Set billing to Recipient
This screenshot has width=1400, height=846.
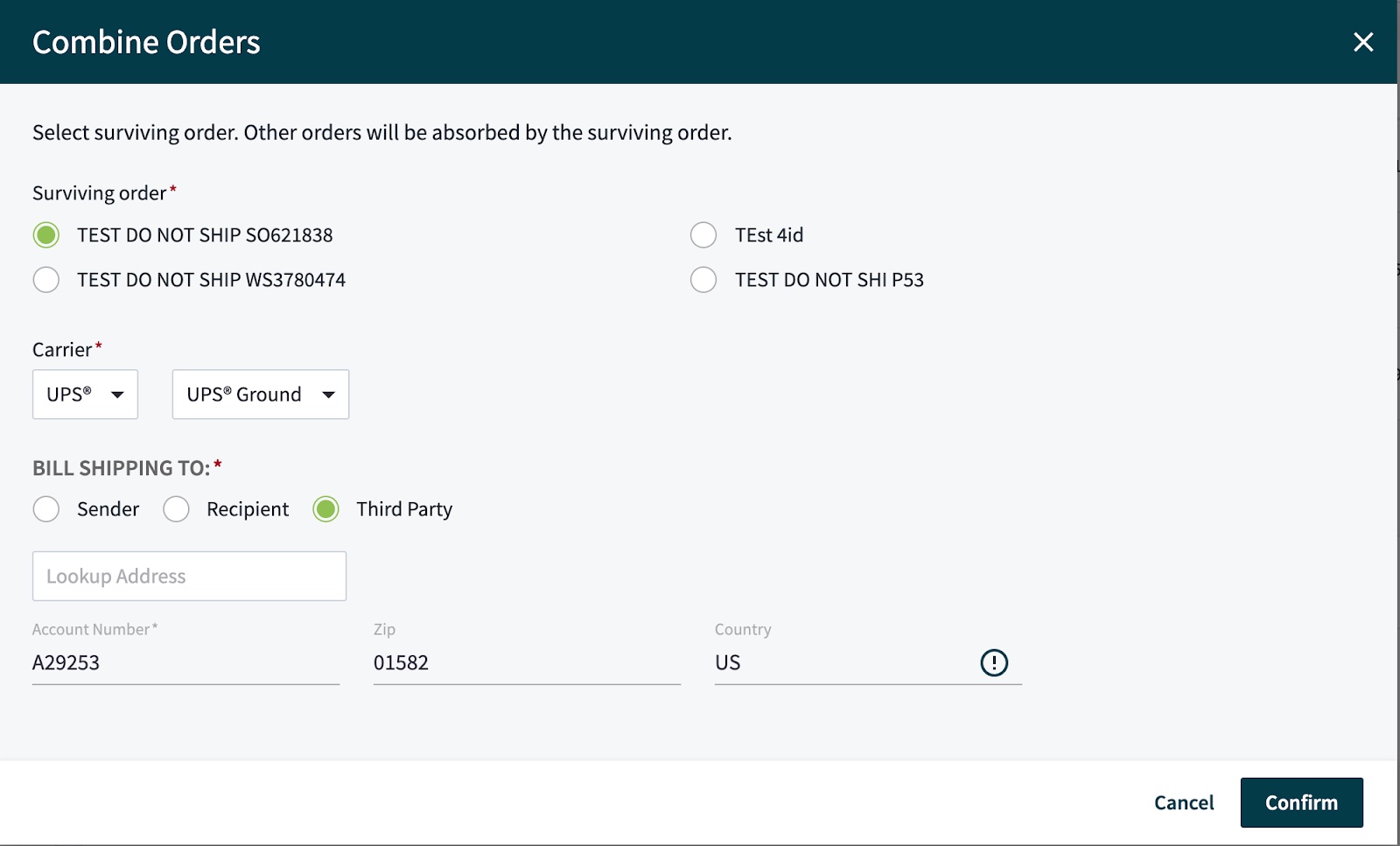pos(176,508)
